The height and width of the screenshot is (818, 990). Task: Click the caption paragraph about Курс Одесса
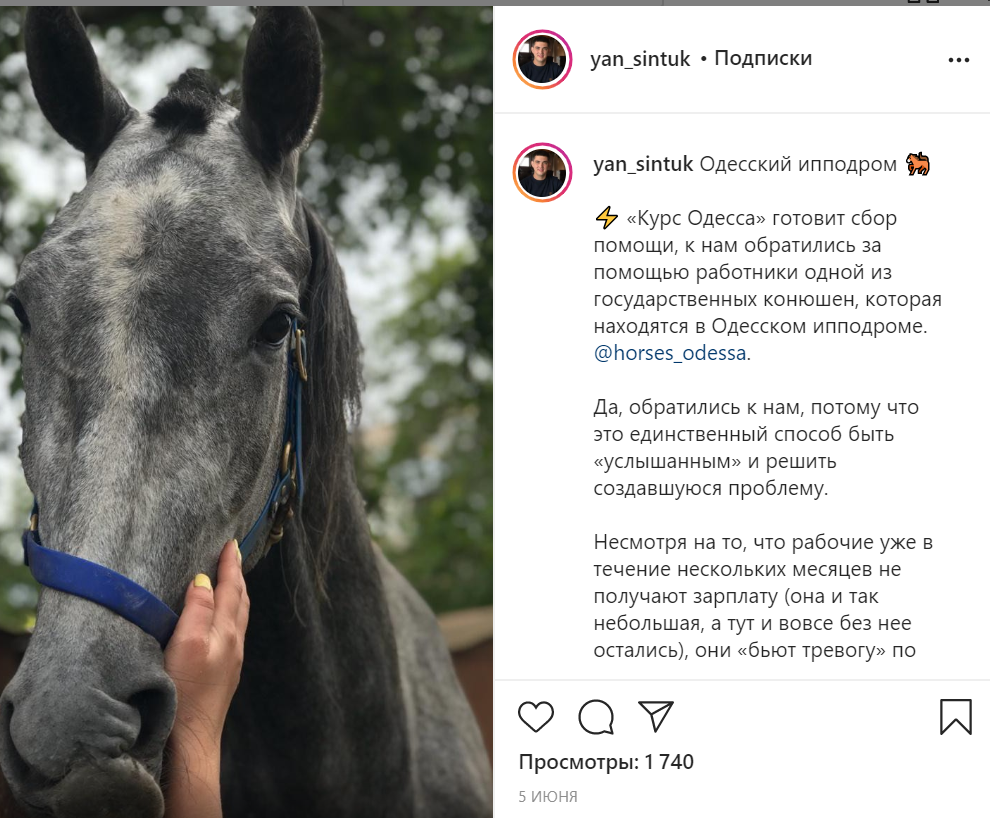coord(767,285)
